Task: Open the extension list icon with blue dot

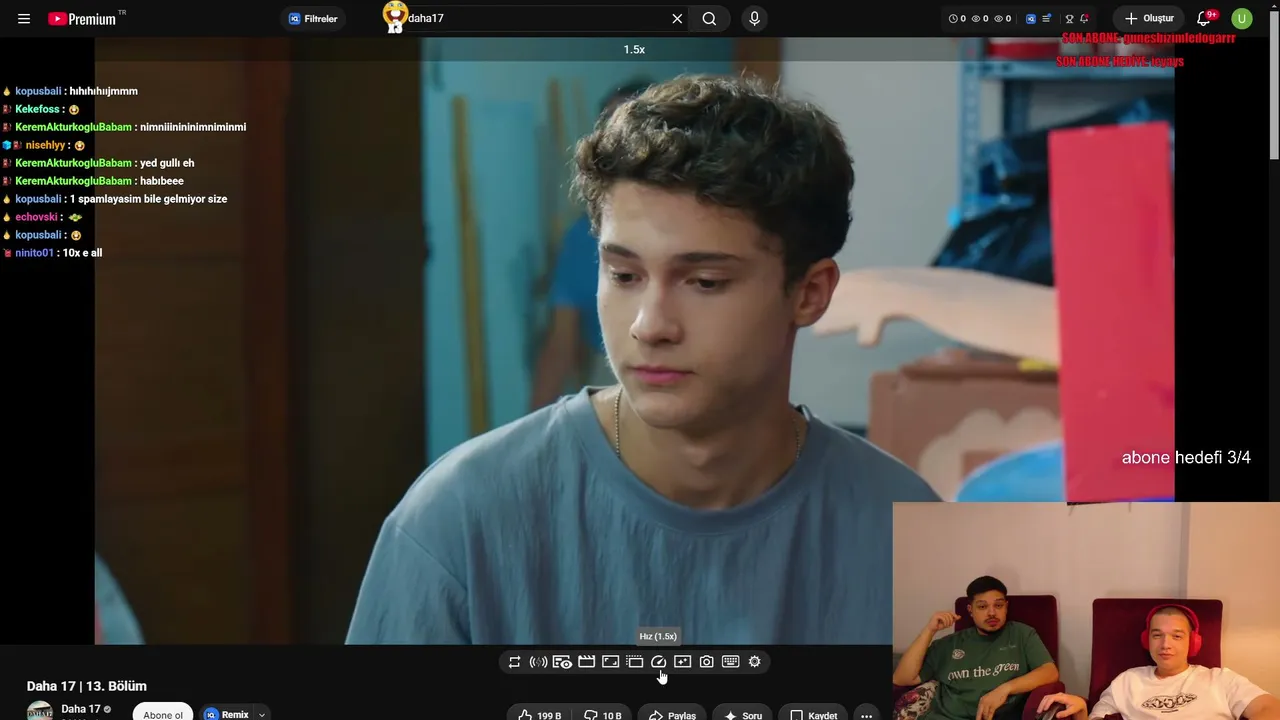Action: 1046,19
